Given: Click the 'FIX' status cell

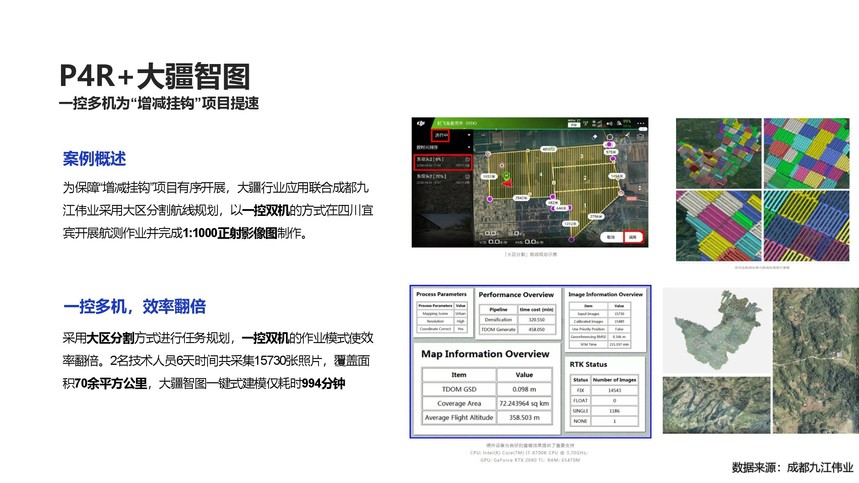Looking at the screenshot, I should point(580,390).
